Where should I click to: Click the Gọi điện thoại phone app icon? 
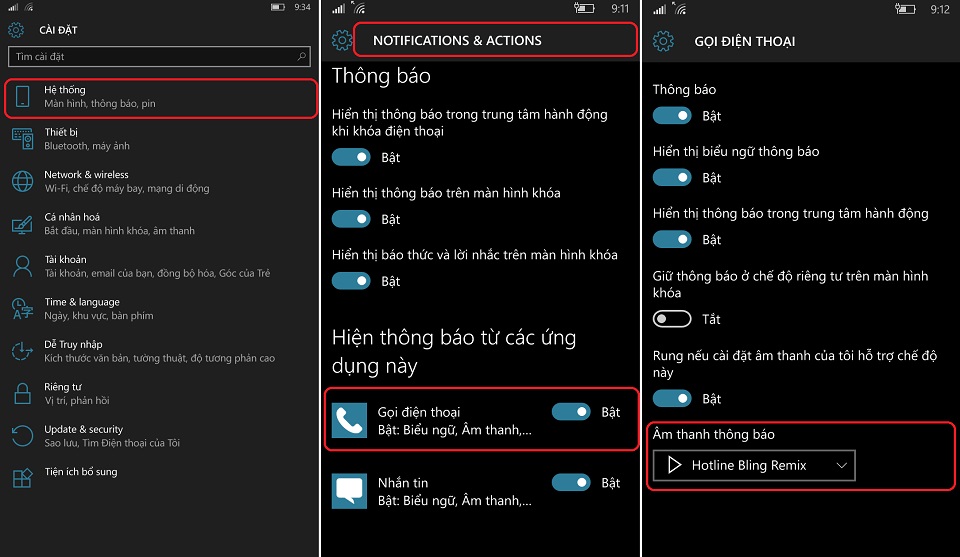[x=350, y=421]
